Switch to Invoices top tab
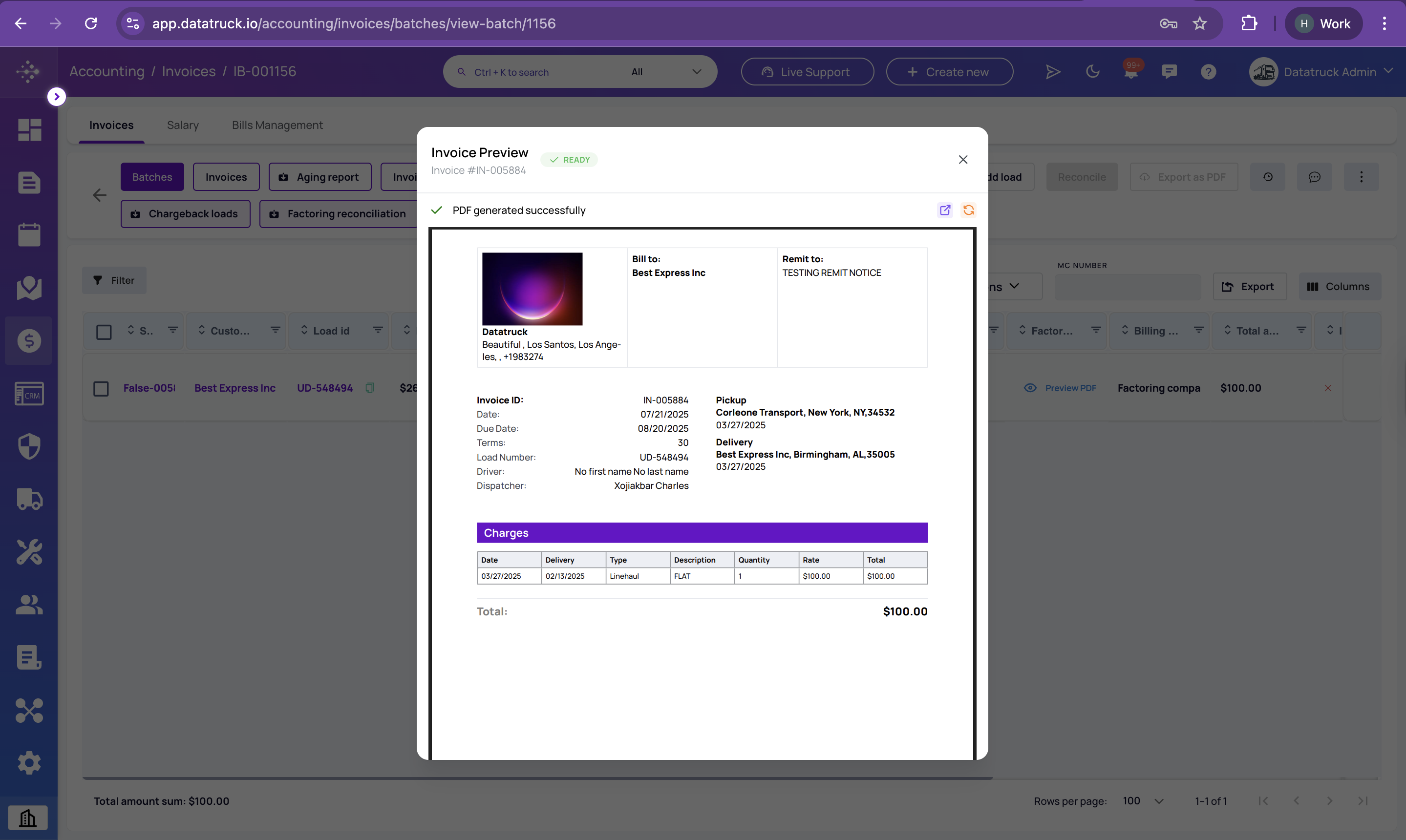The height and width of the screenshot is (840, 1406). [111, 125]
